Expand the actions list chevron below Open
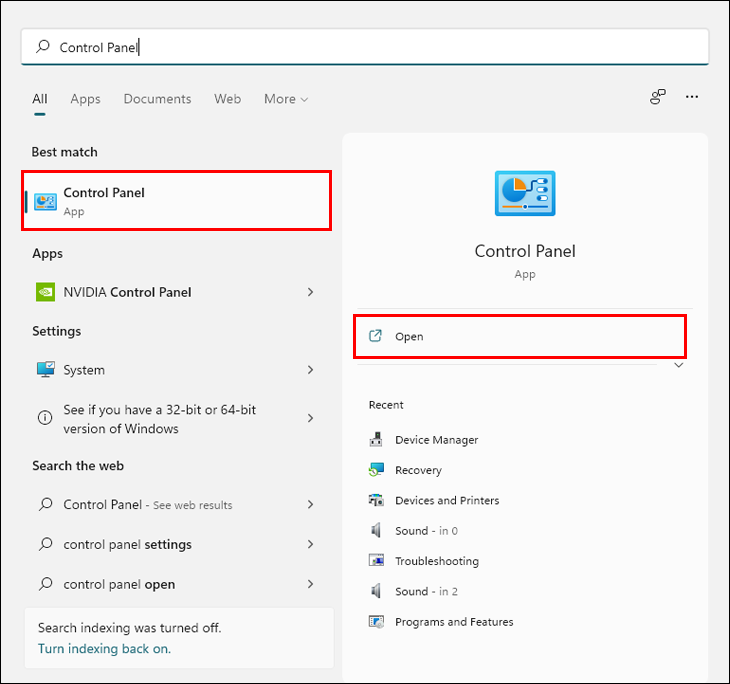 pyautogui.click(x=679, y=366)
